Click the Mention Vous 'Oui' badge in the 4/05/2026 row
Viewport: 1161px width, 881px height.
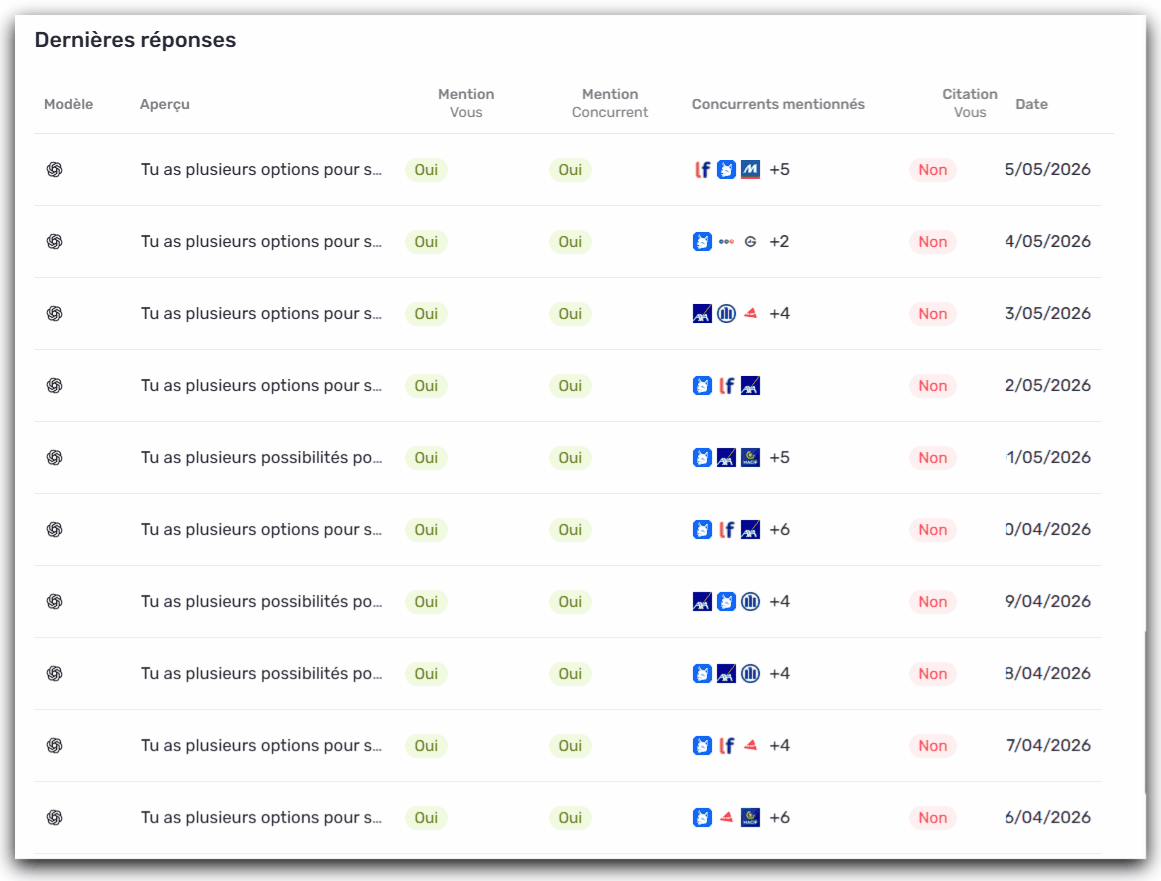(426, 241)
